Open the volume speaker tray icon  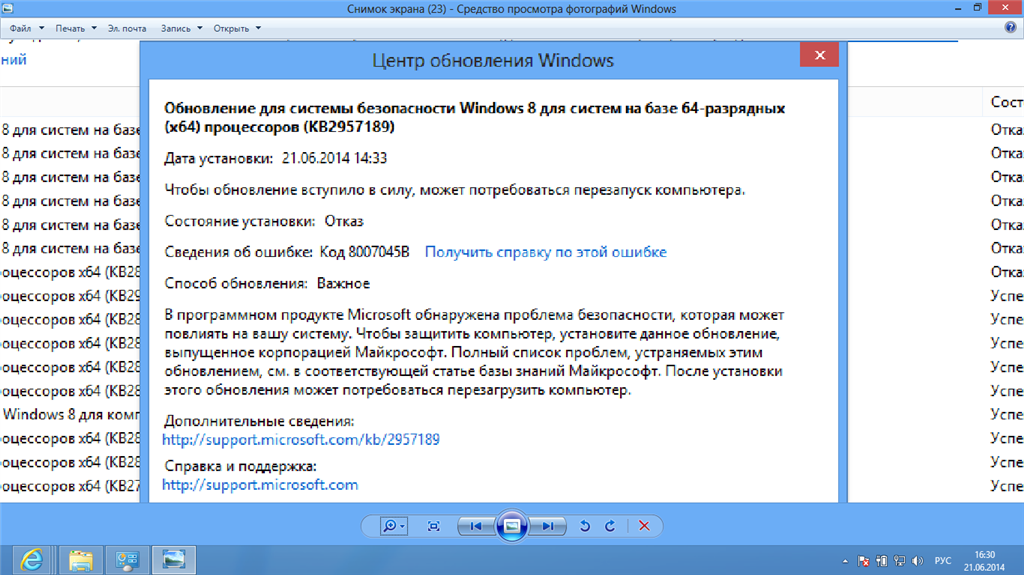coord(918,561)
